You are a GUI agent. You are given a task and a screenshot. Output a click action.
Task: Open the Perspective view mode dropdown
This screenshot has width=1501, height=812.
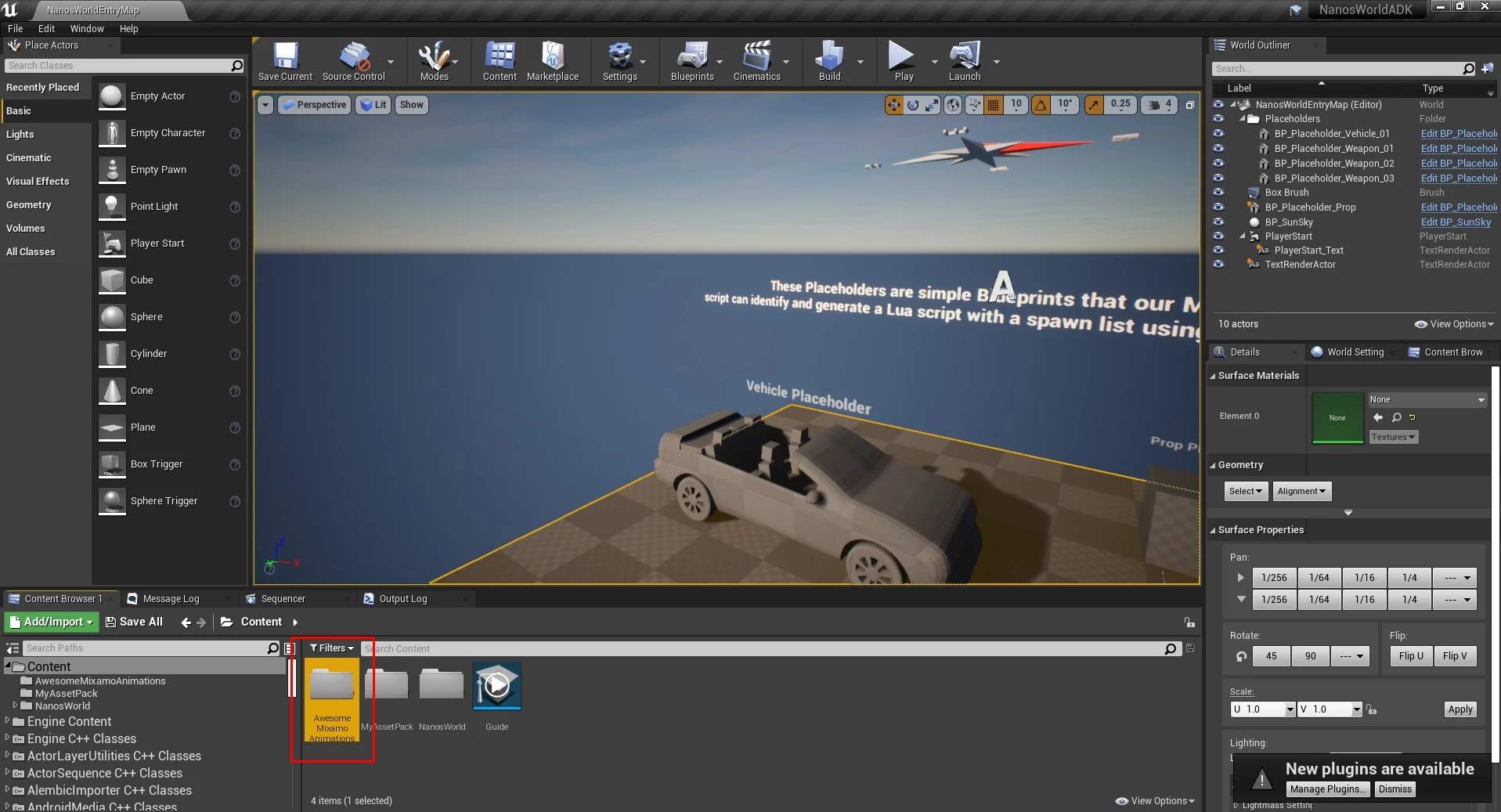(314, 105)
